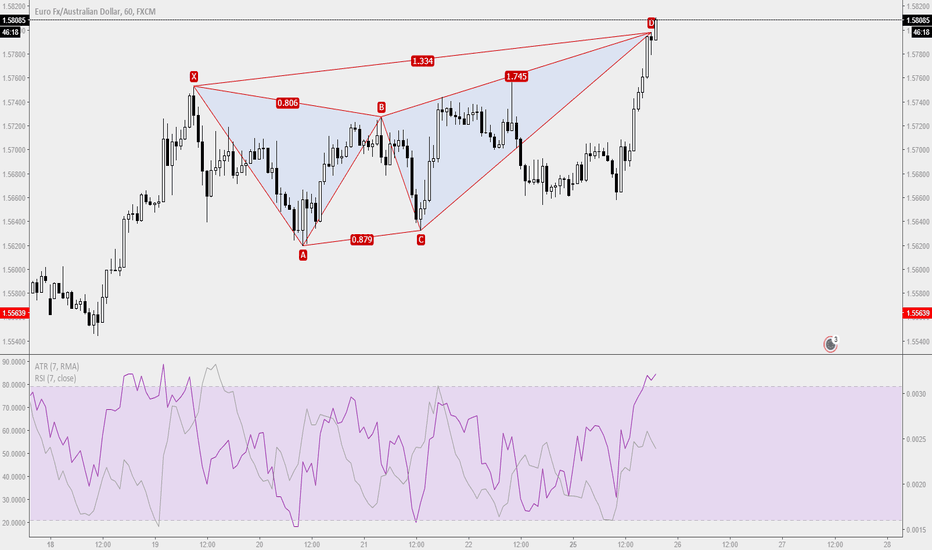Click the red 1.55639 price tag on right scale

[x=917, y=313]
